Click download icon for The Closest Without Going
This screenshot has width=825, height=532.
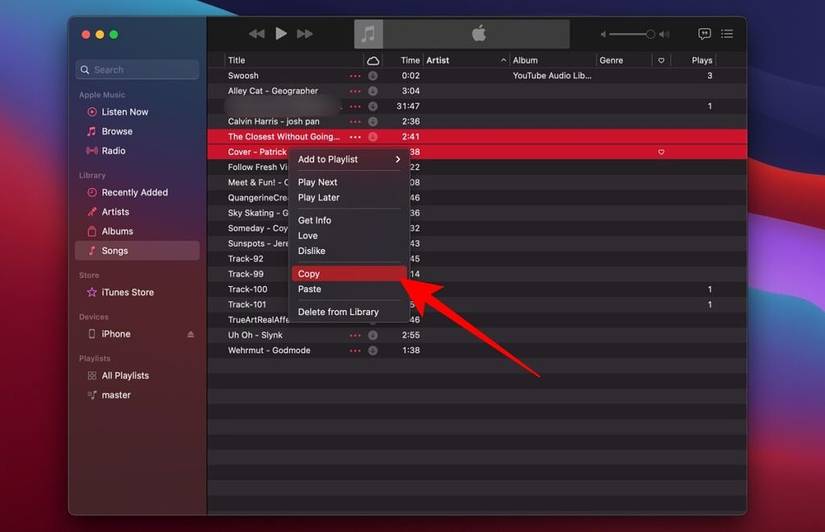click(x=373, y=137)
